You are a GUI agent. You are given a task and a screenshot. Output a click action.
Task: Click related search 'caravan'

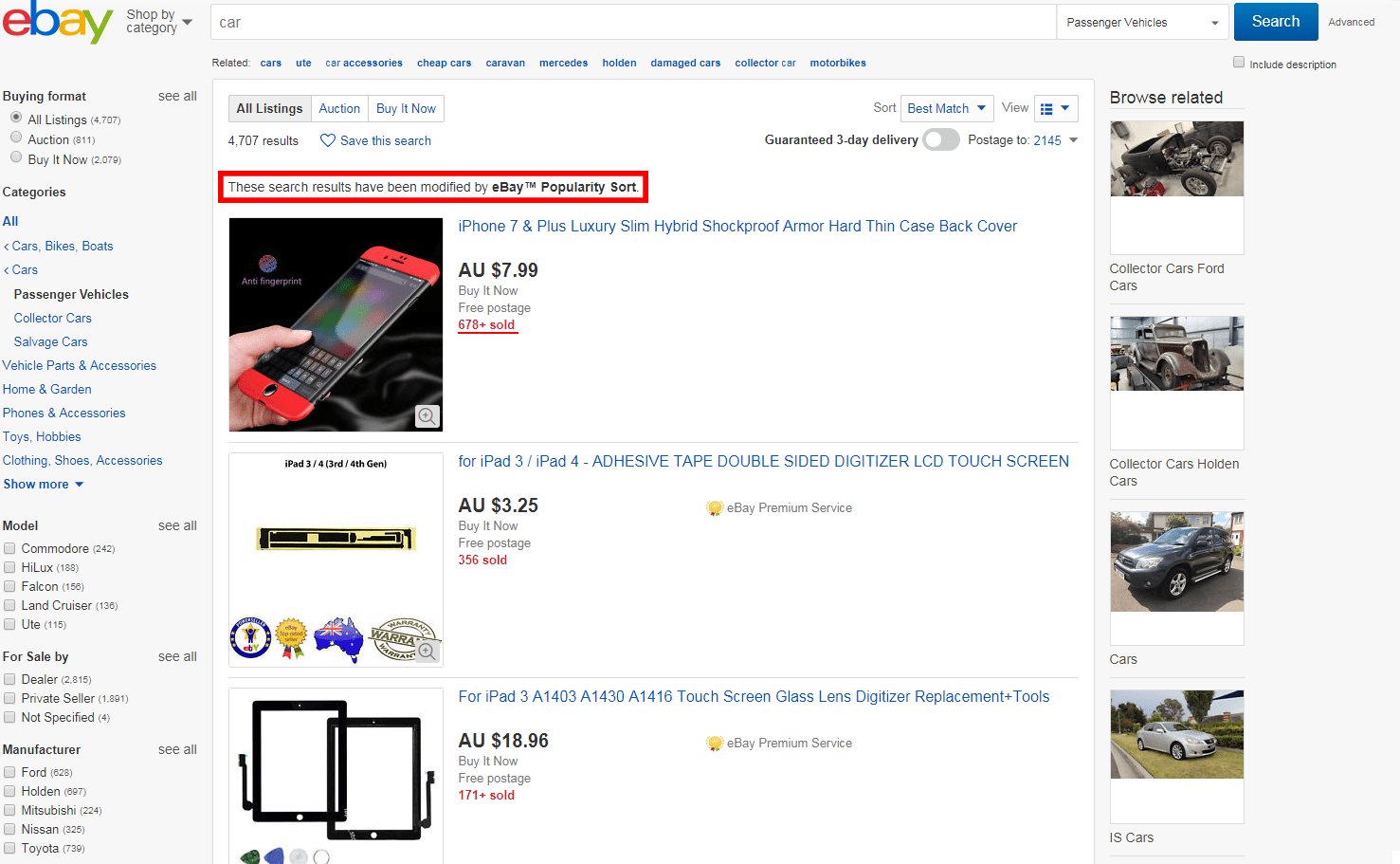click(505, 63)
